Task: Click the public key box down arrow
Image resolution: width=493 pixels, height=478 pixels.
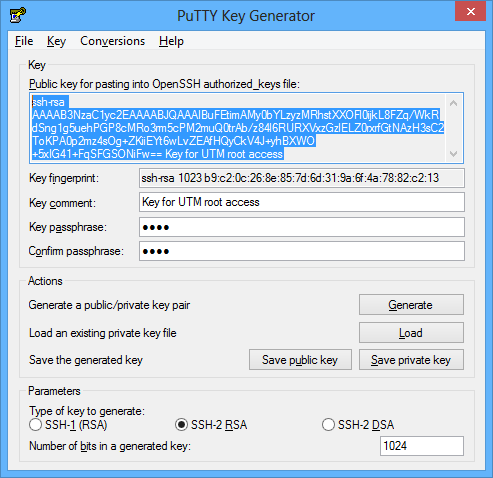Action: coord(453,154)
